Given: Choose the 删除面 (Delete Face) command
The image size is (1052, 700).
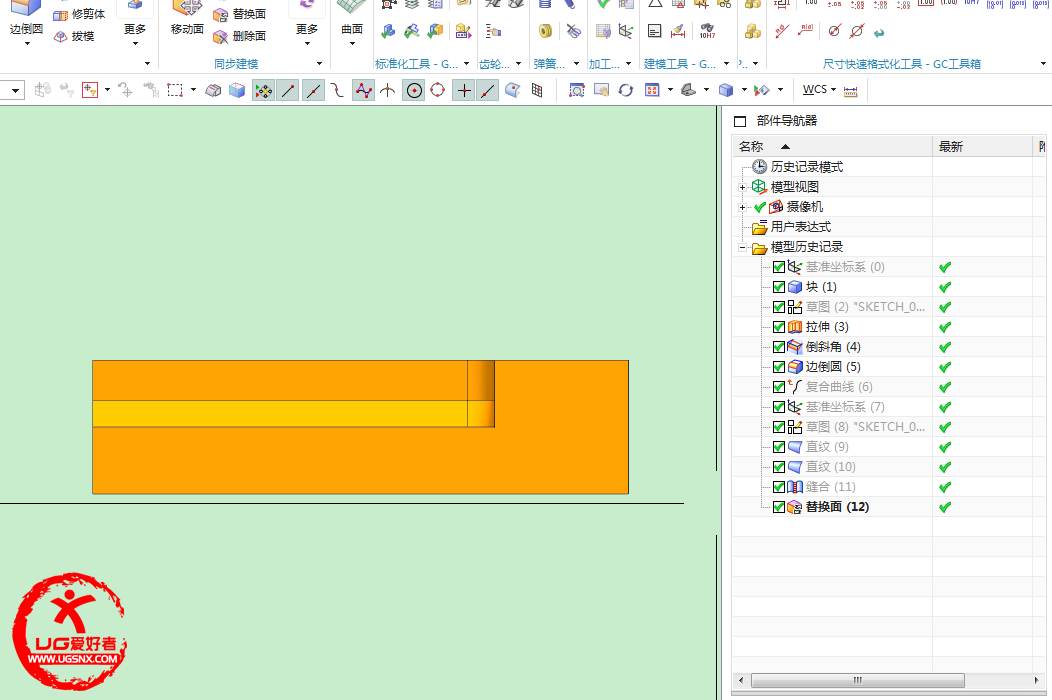Looking at the screenshot, I should point(240,36).
